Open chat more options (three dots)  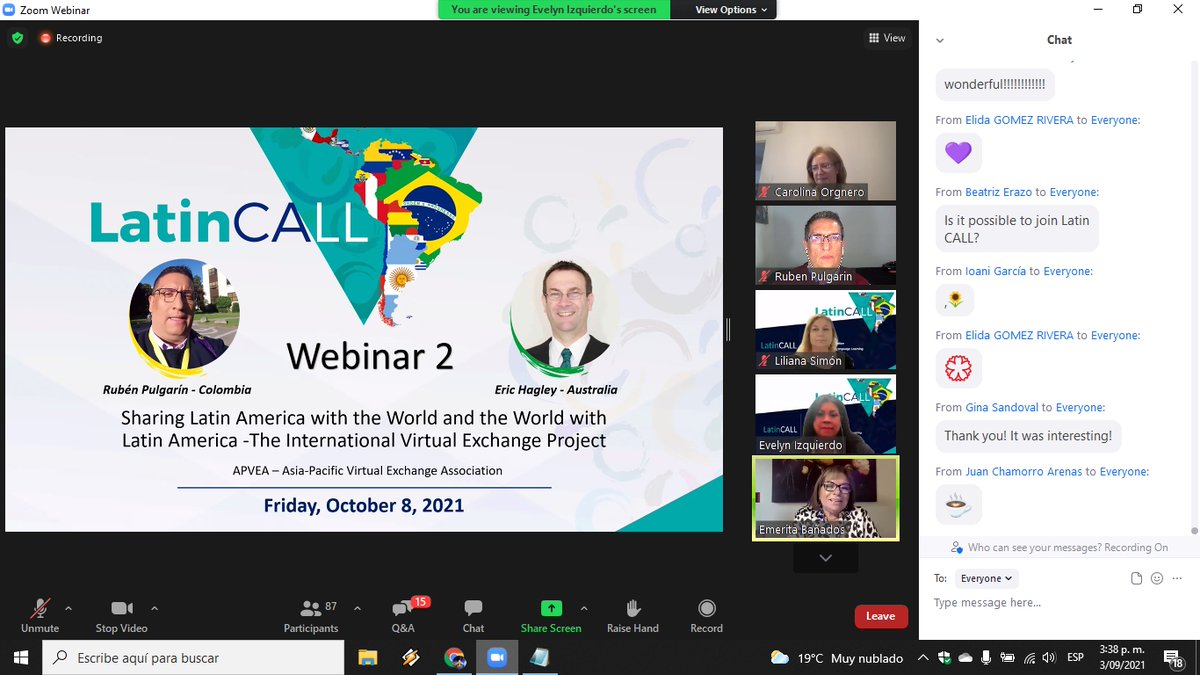pyautogui.click(x=1177, y=578)
